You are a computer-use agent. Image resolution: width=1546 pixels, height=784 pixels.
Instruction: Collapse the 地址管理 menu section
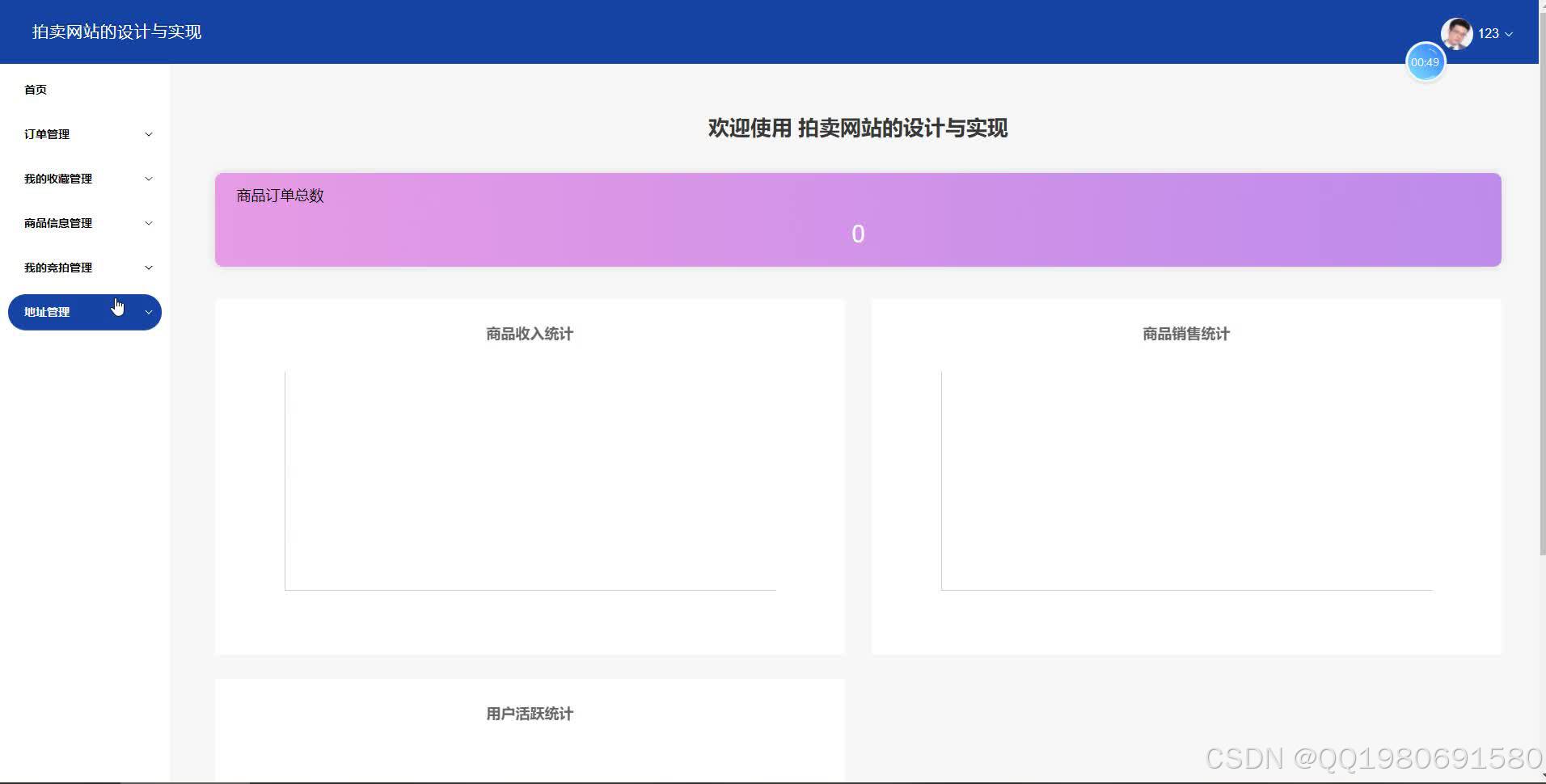point(148,312)
